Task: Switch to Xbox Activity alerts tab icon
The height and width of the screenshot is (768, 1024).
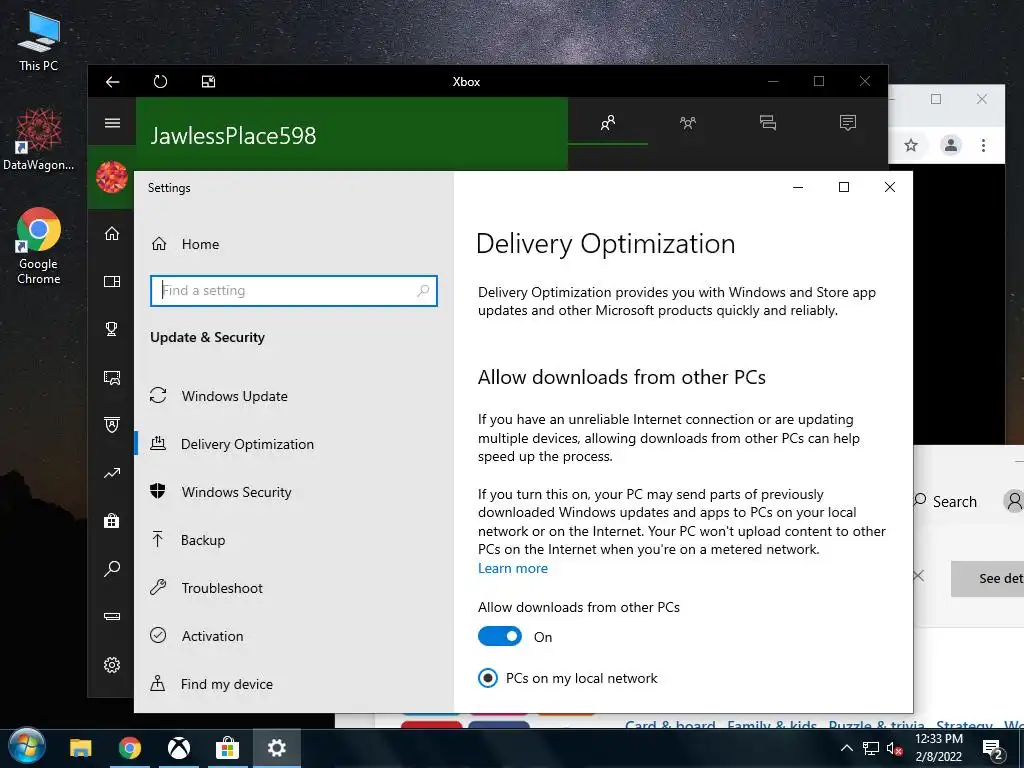Action: point(848,123)
